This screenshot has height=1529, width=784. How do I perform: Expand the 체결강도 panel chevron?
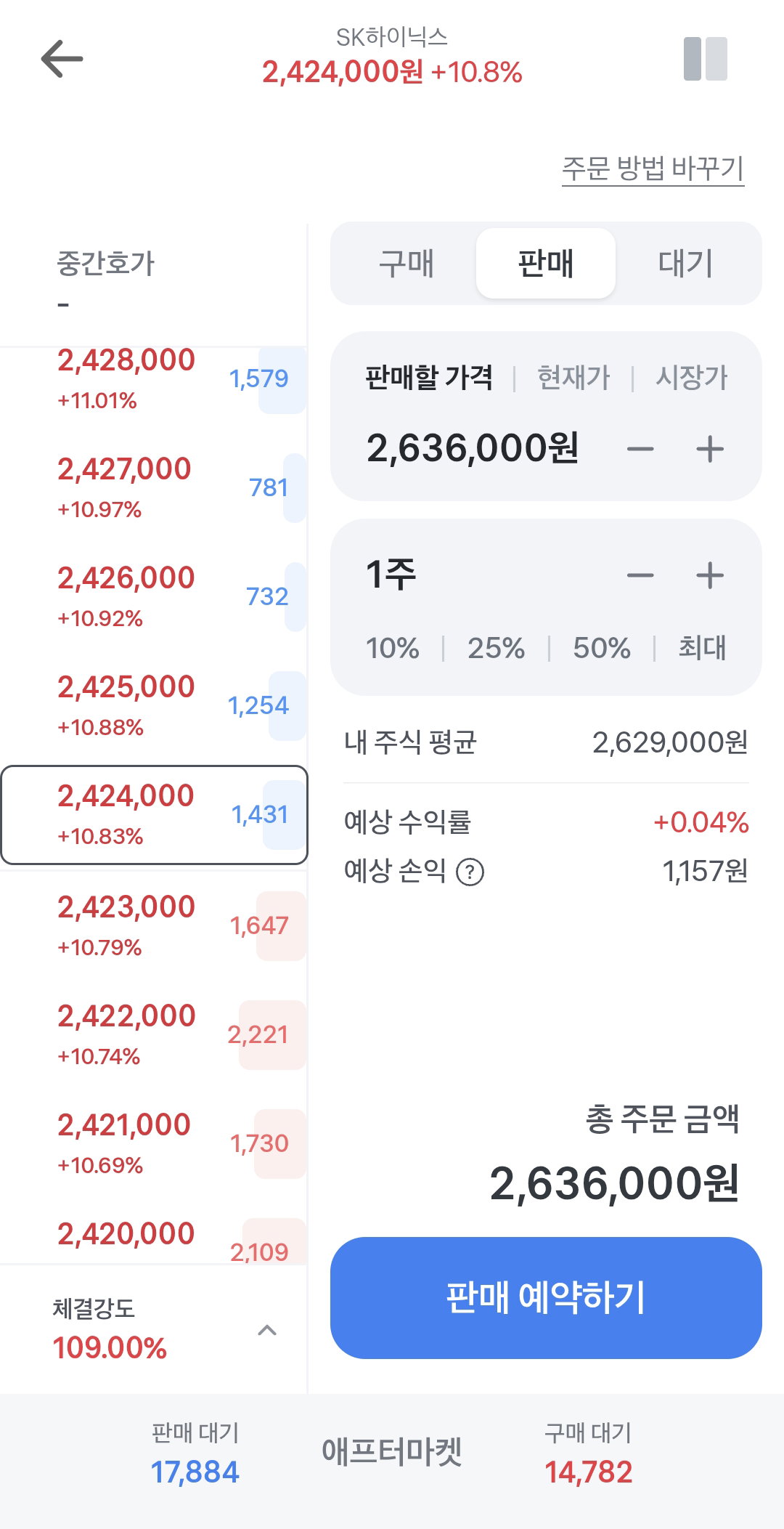tap(267, 1330)
